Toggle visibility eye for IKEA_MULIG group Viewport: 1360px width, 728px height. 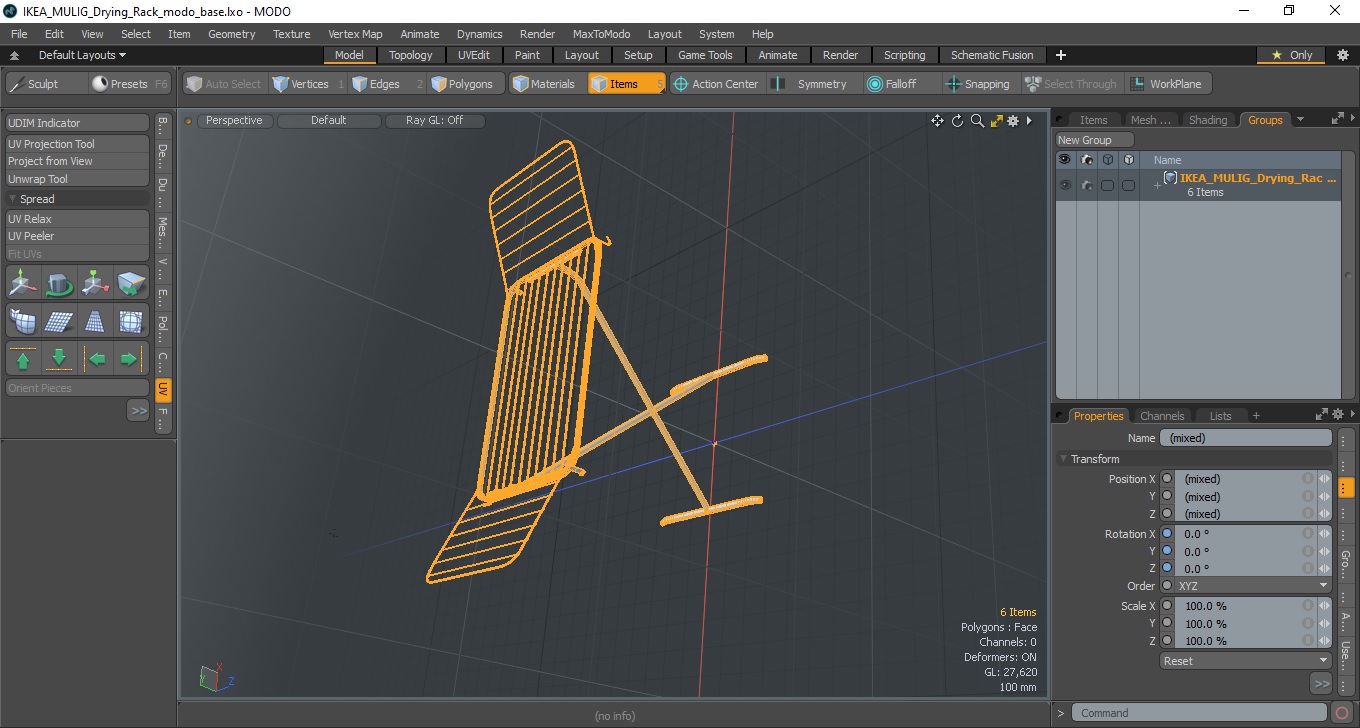[1065, 185]
